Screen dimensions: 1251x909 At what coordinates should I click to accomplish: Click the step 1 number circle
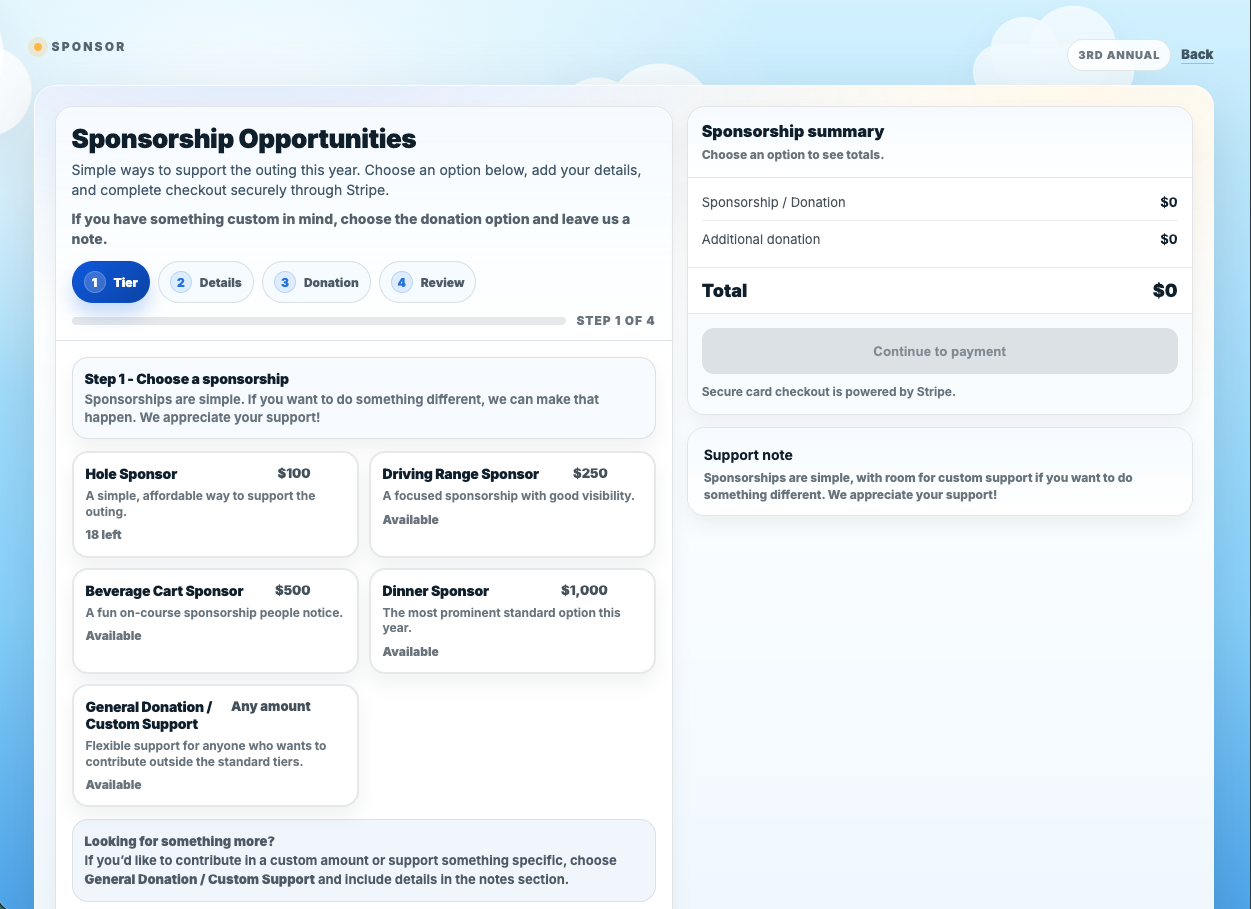click(x=95, y=283)
